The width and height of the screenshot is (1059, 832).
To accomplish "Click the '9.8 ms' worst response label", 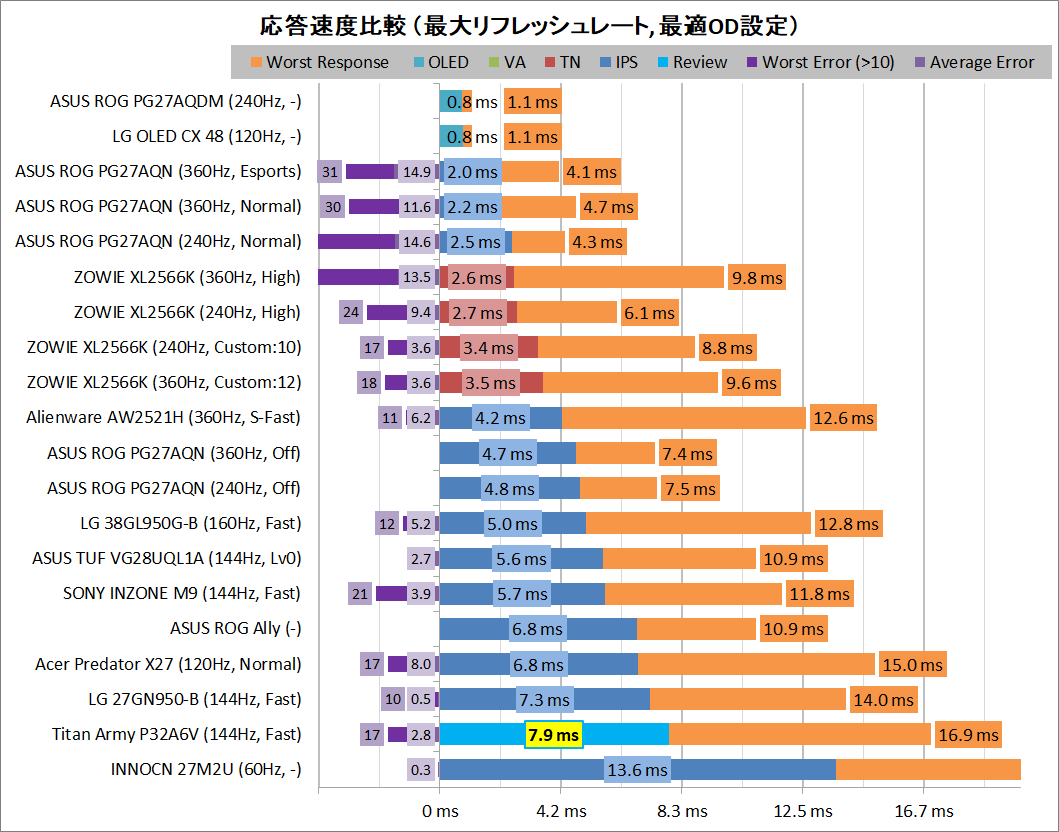I will tap(757, 278).
